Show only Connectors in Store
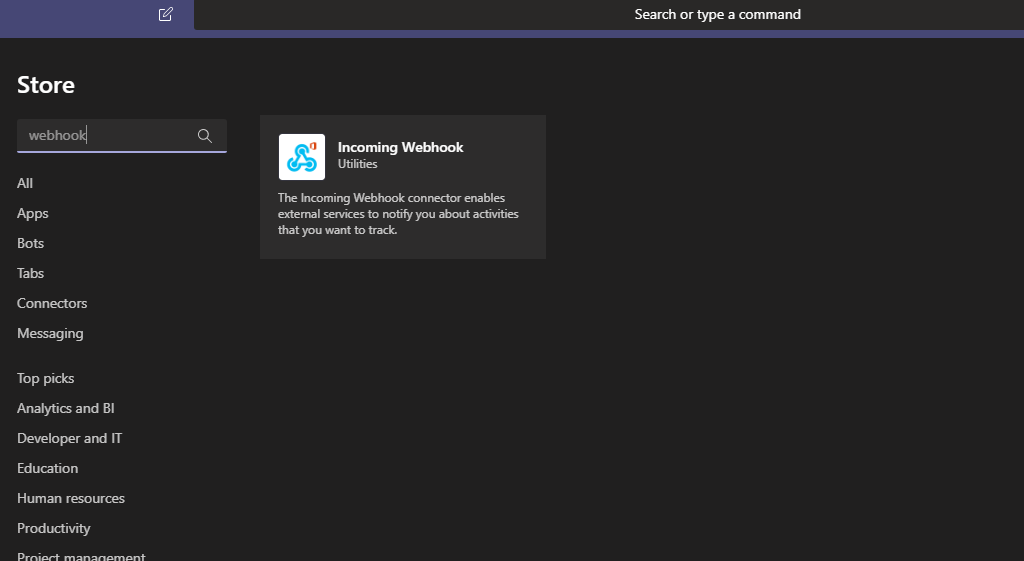Viewport: 1024px width, 561px height. (x=52, y=303)
